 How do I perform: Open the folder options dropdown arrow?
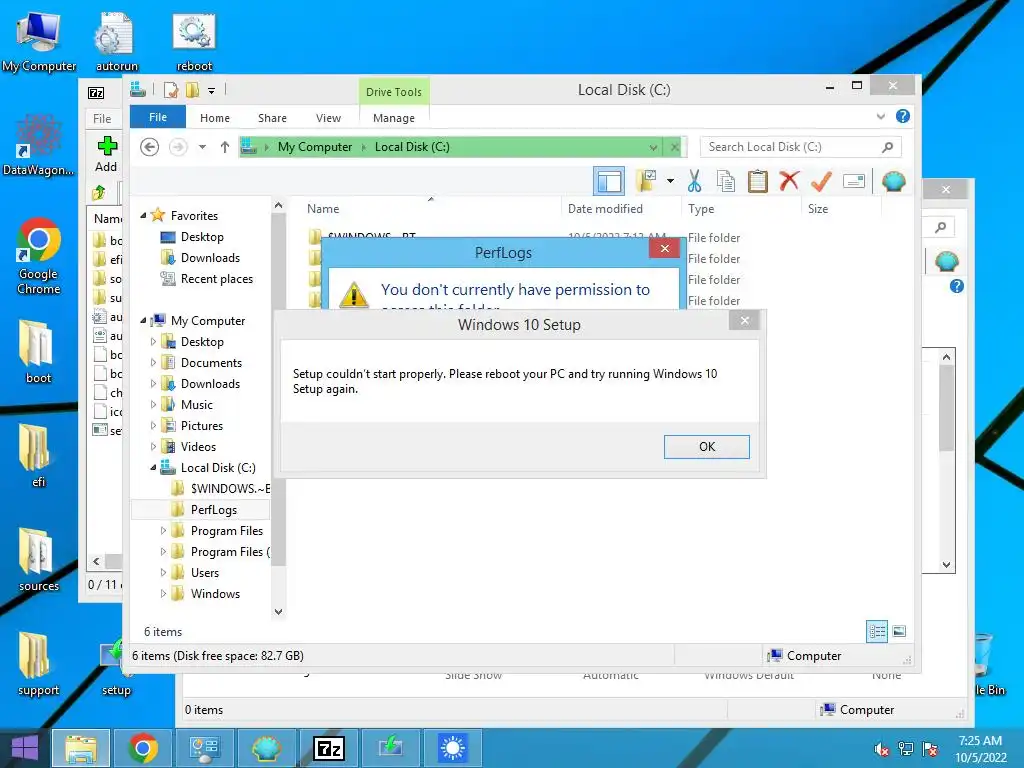pyautogui.click(x=670, y=181)
